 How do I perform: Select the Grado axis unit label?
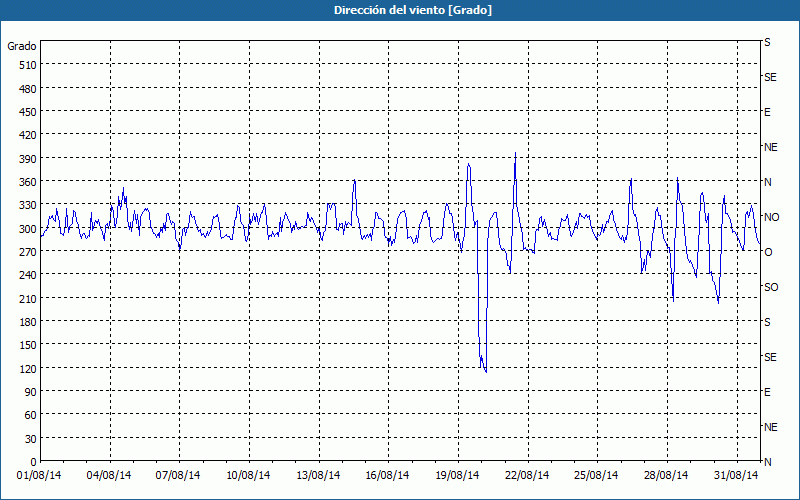(22, 46)
